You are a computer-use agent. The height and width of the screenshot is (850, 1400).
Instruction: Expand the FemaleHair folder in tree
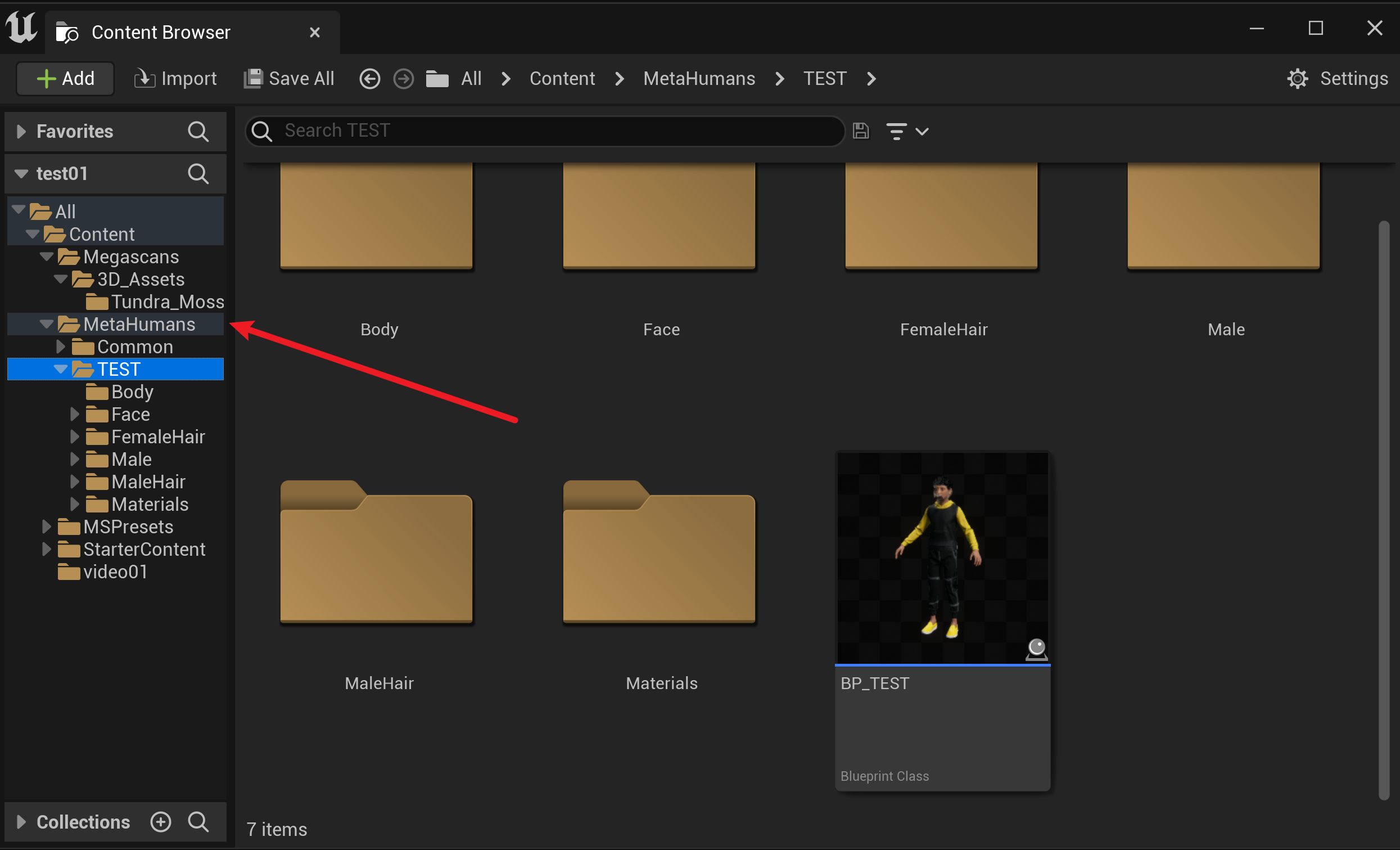[74, 437]
